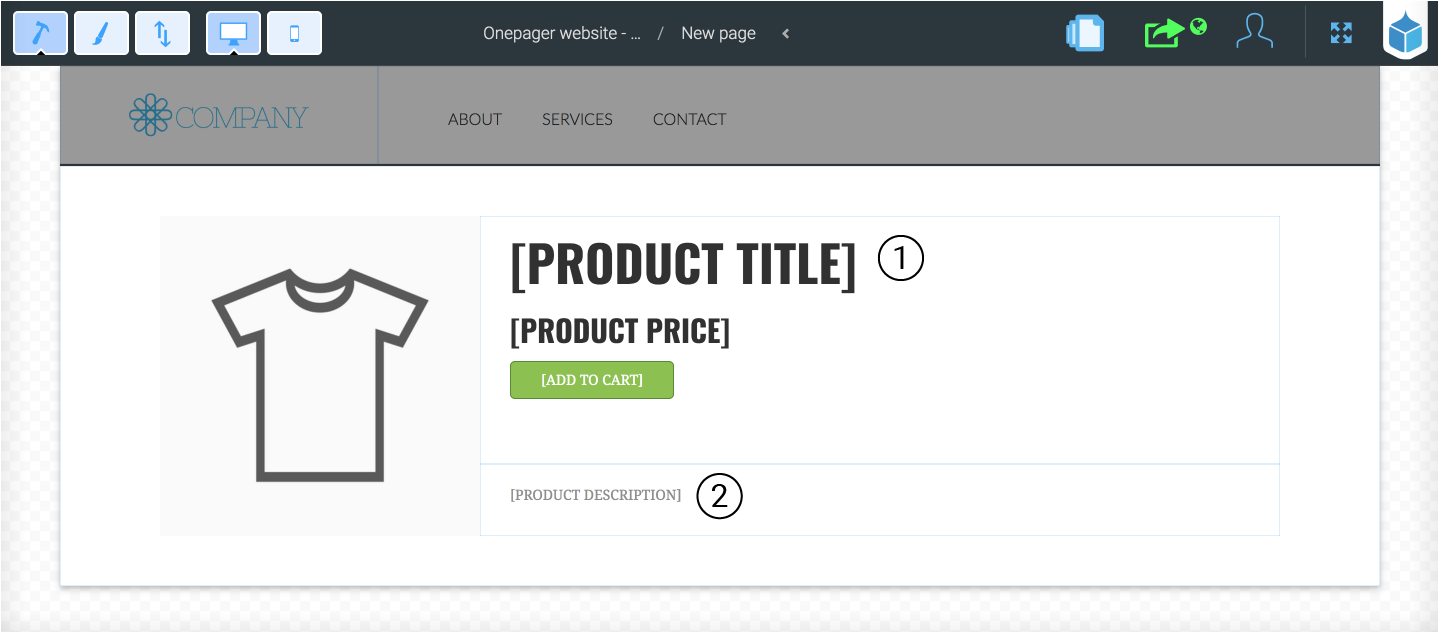Click the up-down arrows reorder tool

[162, 33]
